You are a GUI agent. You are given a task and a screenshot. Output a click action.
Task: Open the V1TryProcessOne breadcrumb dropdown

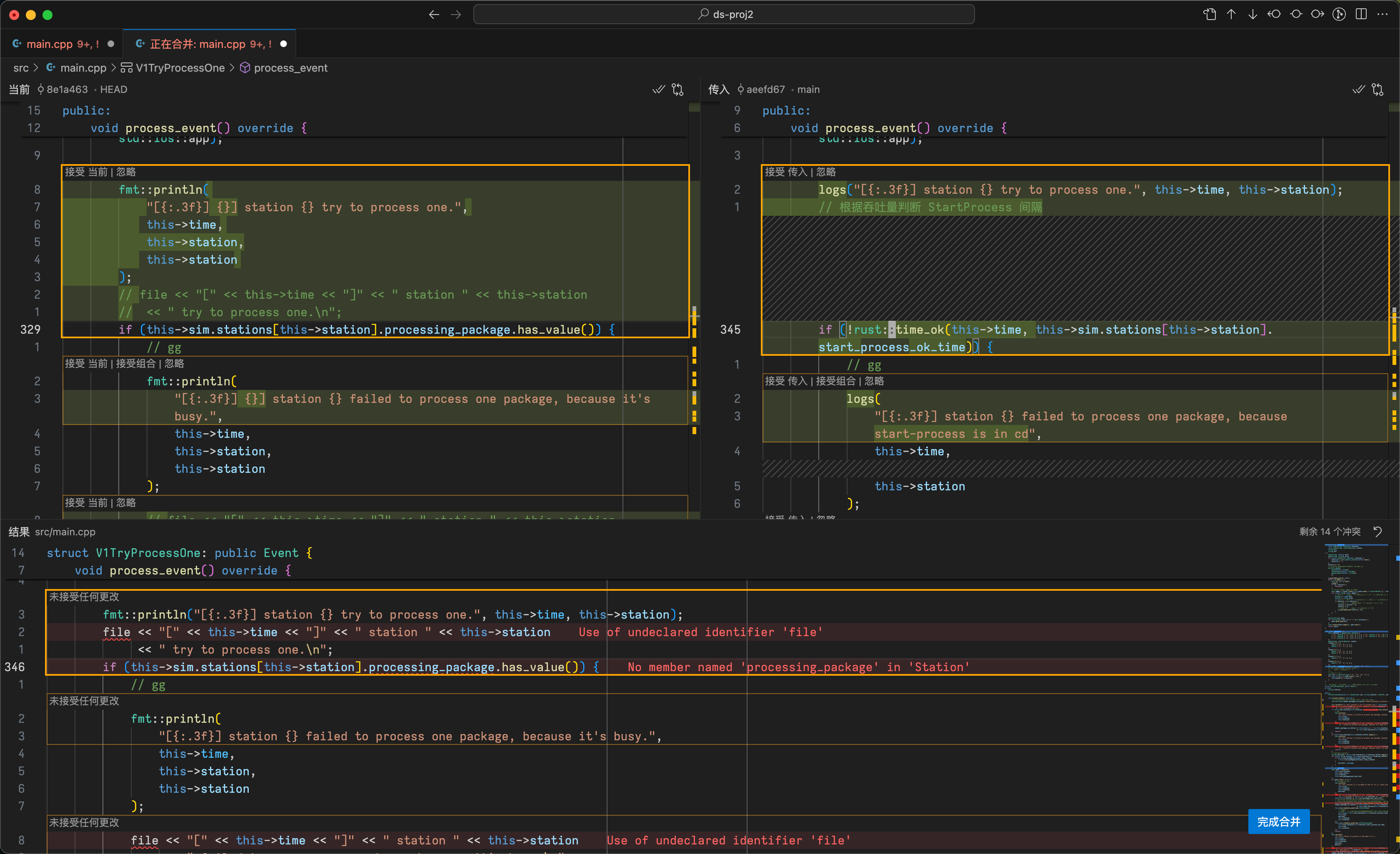(x=180, y=67)
